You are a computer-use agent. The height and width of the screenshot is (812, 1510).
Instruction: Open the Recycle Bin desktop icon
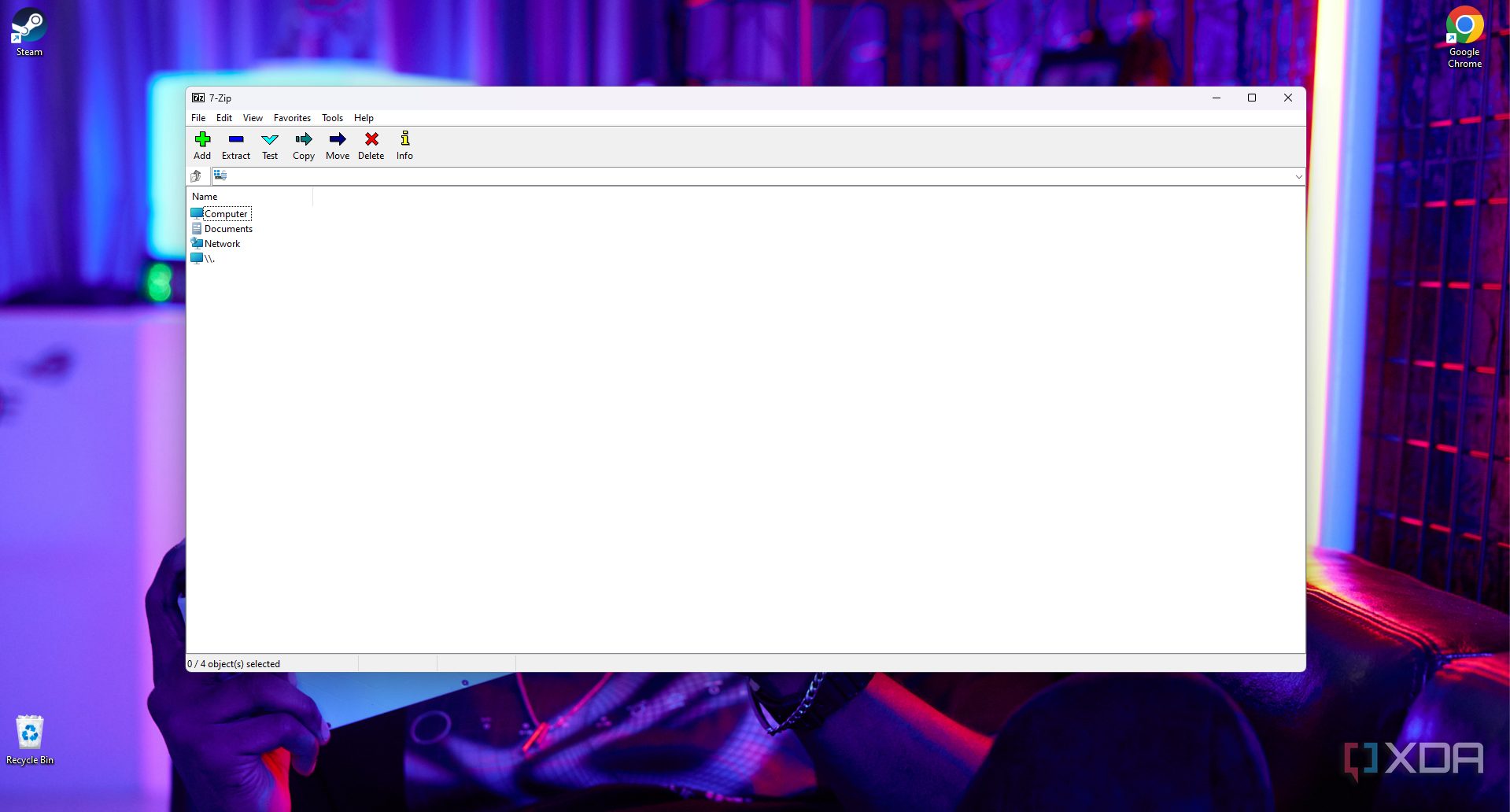(30, 740)
